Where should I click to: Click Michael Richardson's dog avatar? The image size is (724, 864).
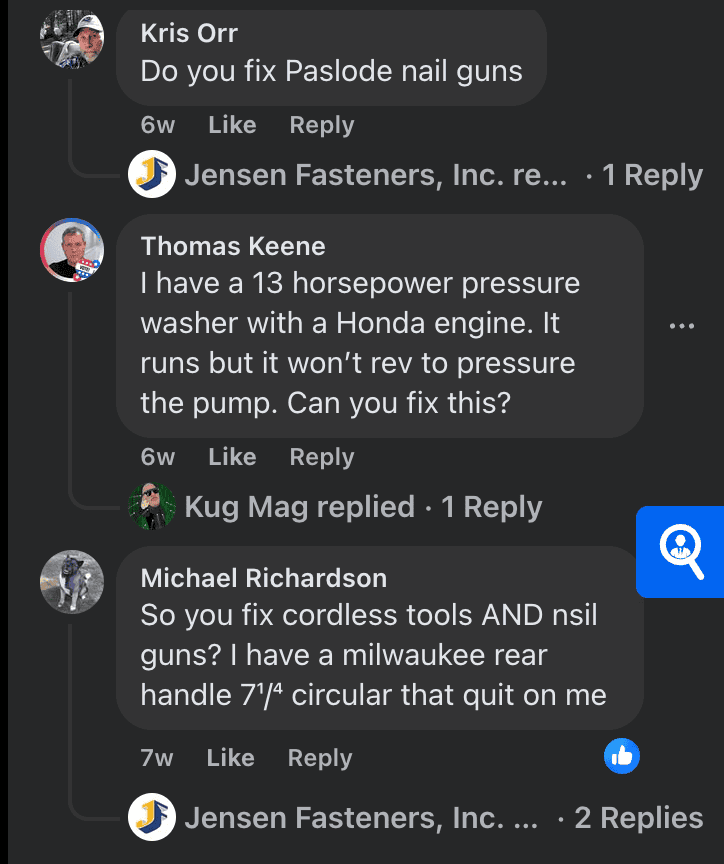(x=72, y=581)
